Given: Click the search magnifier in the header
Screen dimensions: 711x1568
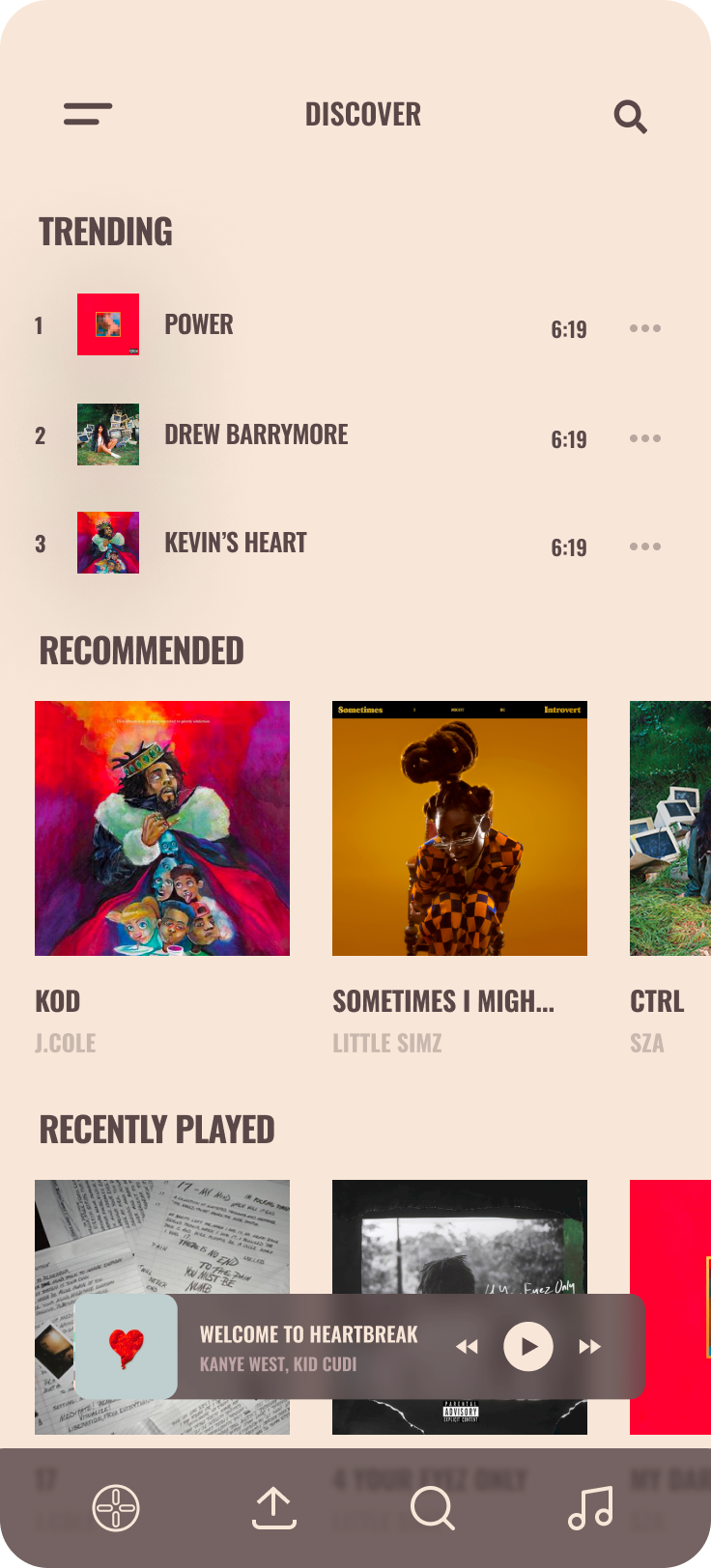Looking at the screenshot, I should pos(631,117).
